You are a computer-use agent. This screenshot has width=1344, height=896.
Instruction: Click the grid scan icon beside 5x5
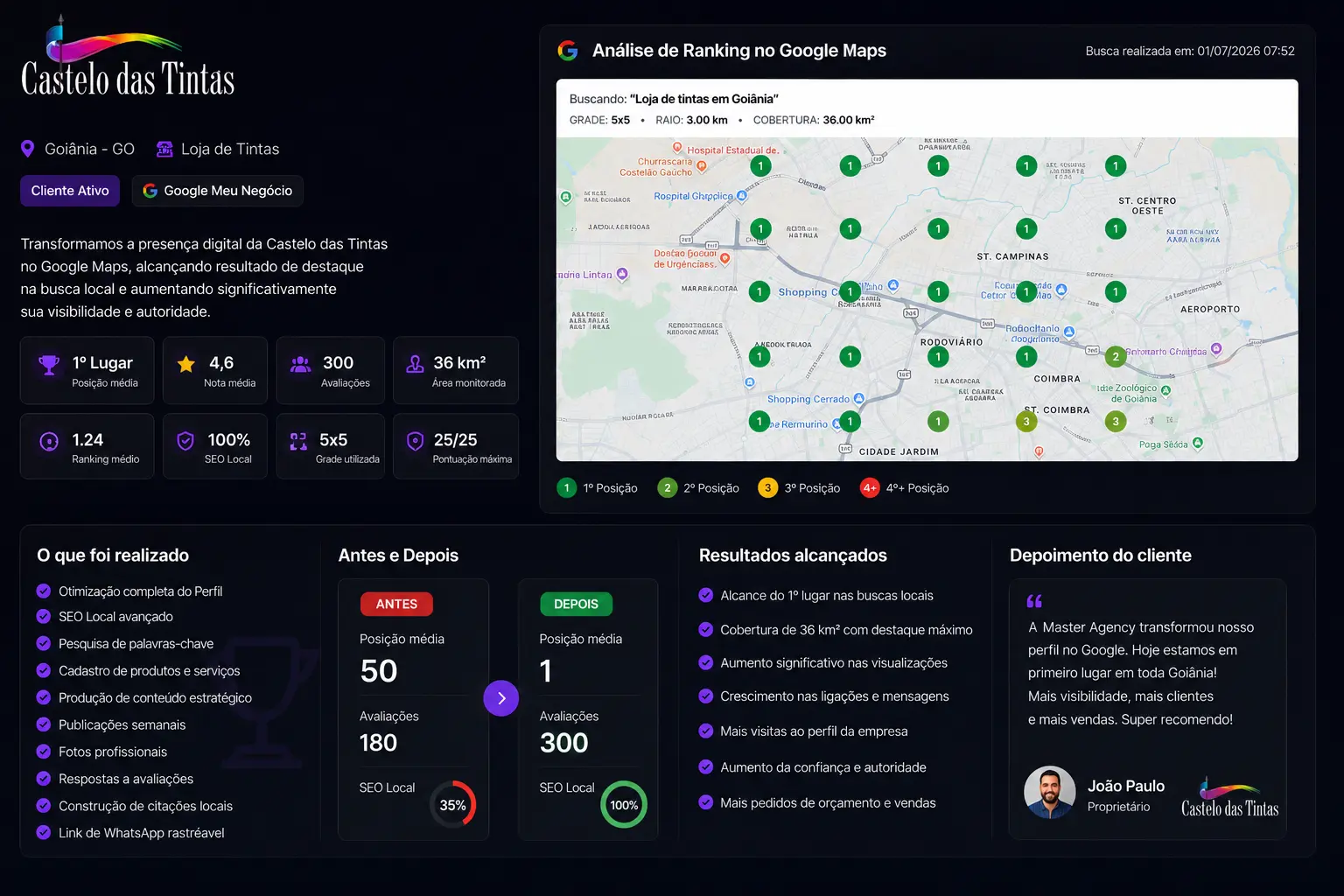298,441
